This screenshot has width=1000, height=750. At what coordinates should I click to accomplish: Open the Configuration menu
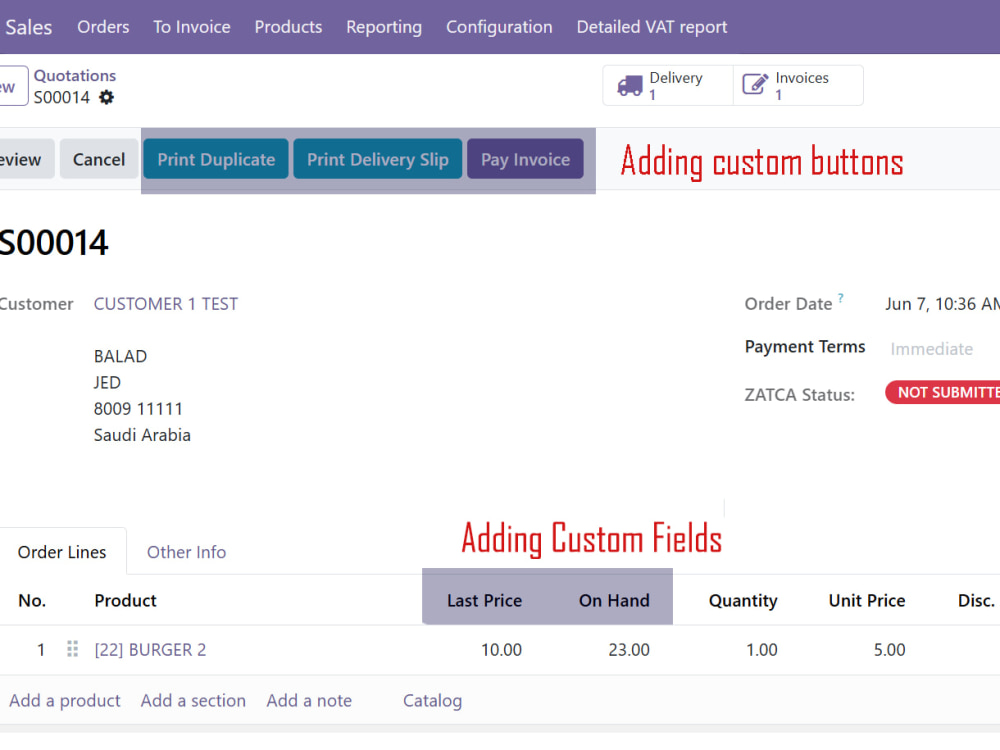(x=499, y=27)
